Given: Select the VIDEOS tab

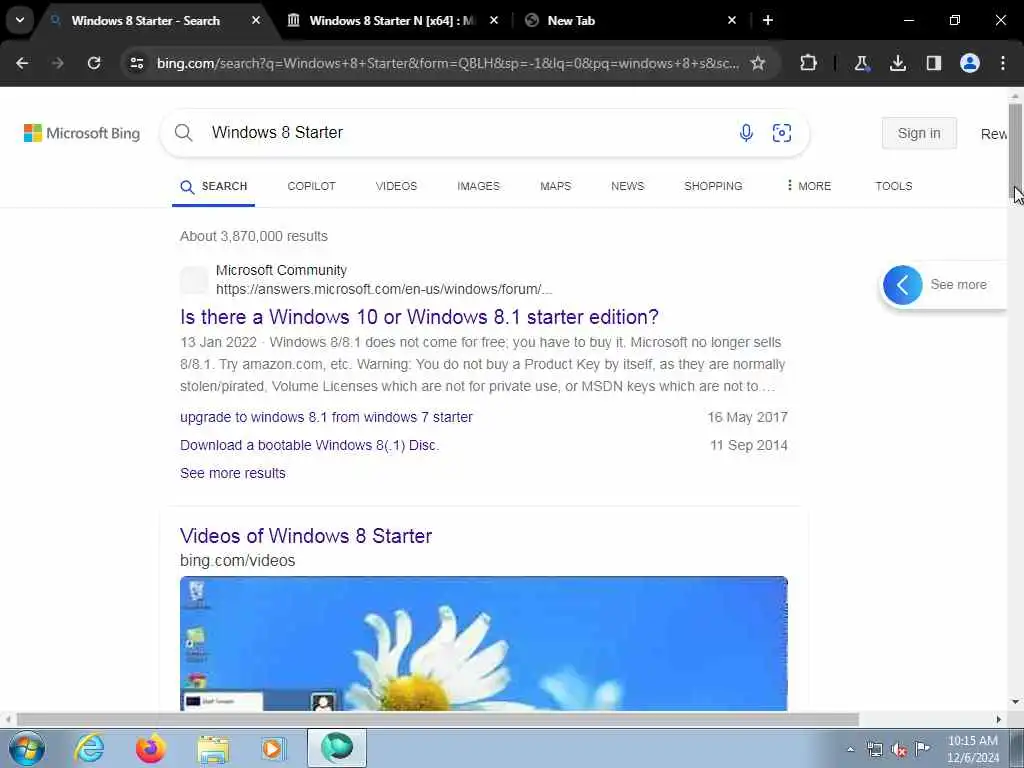Looking at the screenshot, I should (x=396, y=186).
